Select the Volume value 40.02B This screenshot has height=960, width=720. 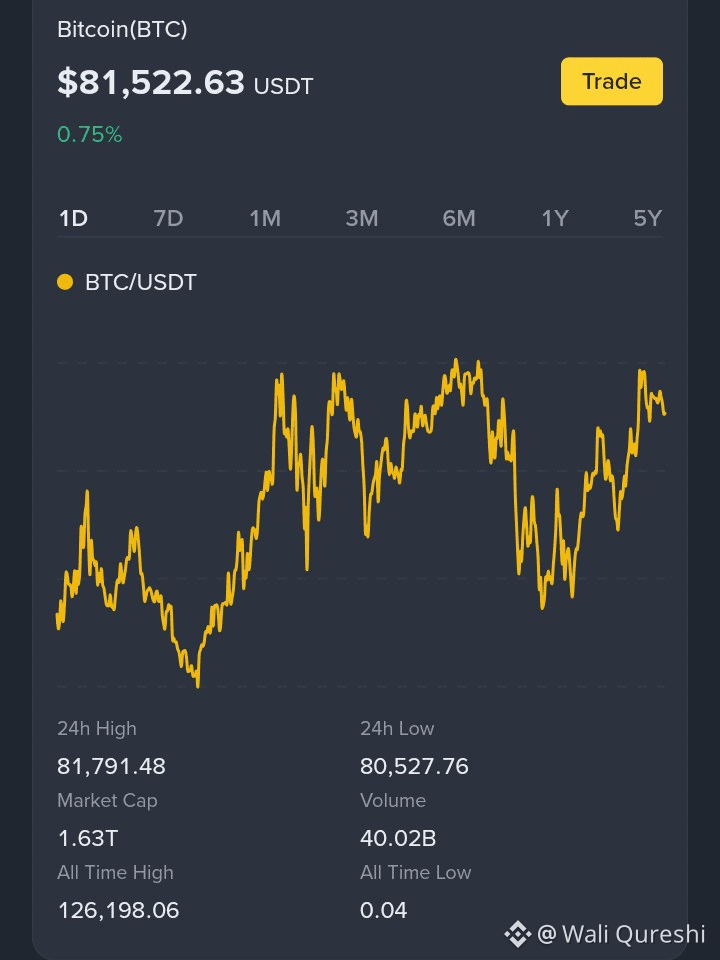(x=398, y=838)
